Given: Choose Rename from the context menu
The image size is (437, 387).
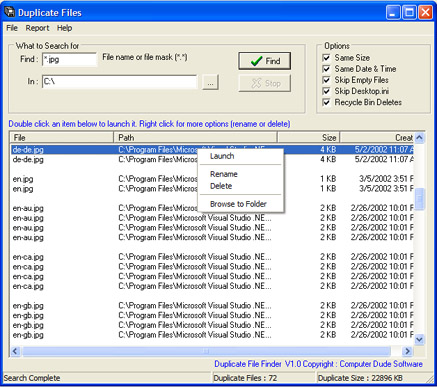Looking at the screenshot, I should click(x=241, y=174).
